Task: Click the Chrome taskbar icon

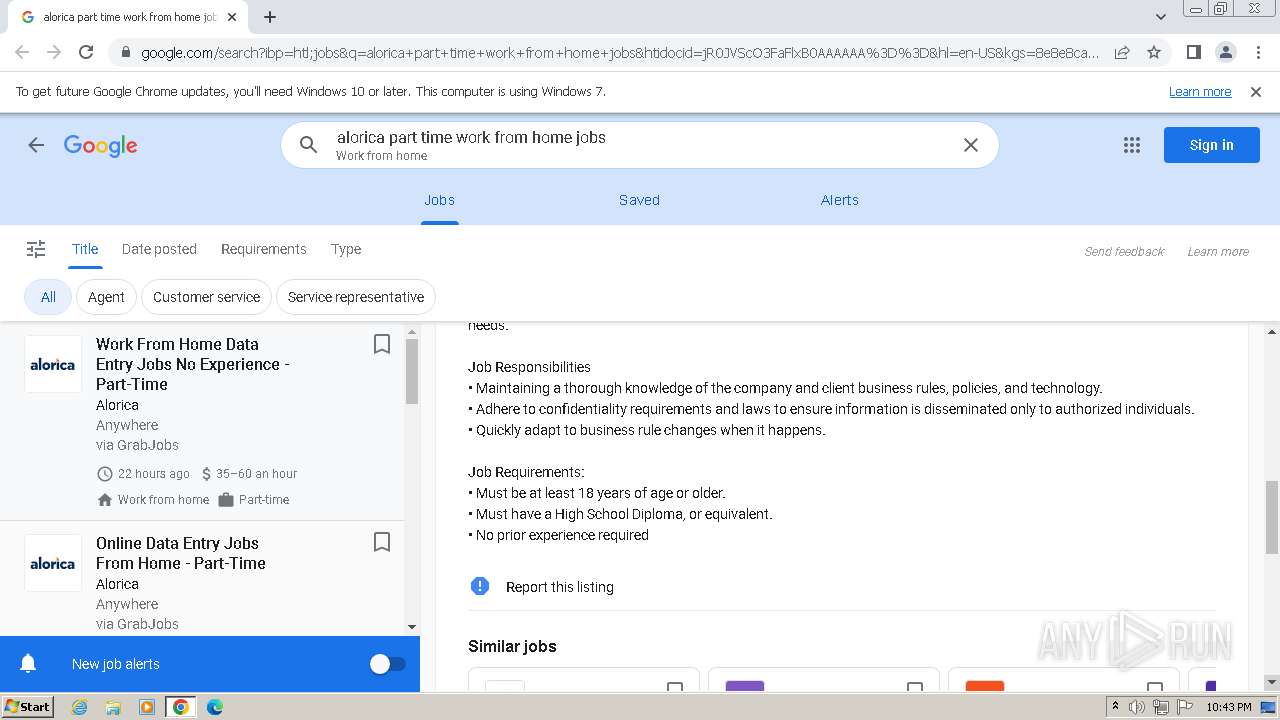Action: (x=181, y=707)
